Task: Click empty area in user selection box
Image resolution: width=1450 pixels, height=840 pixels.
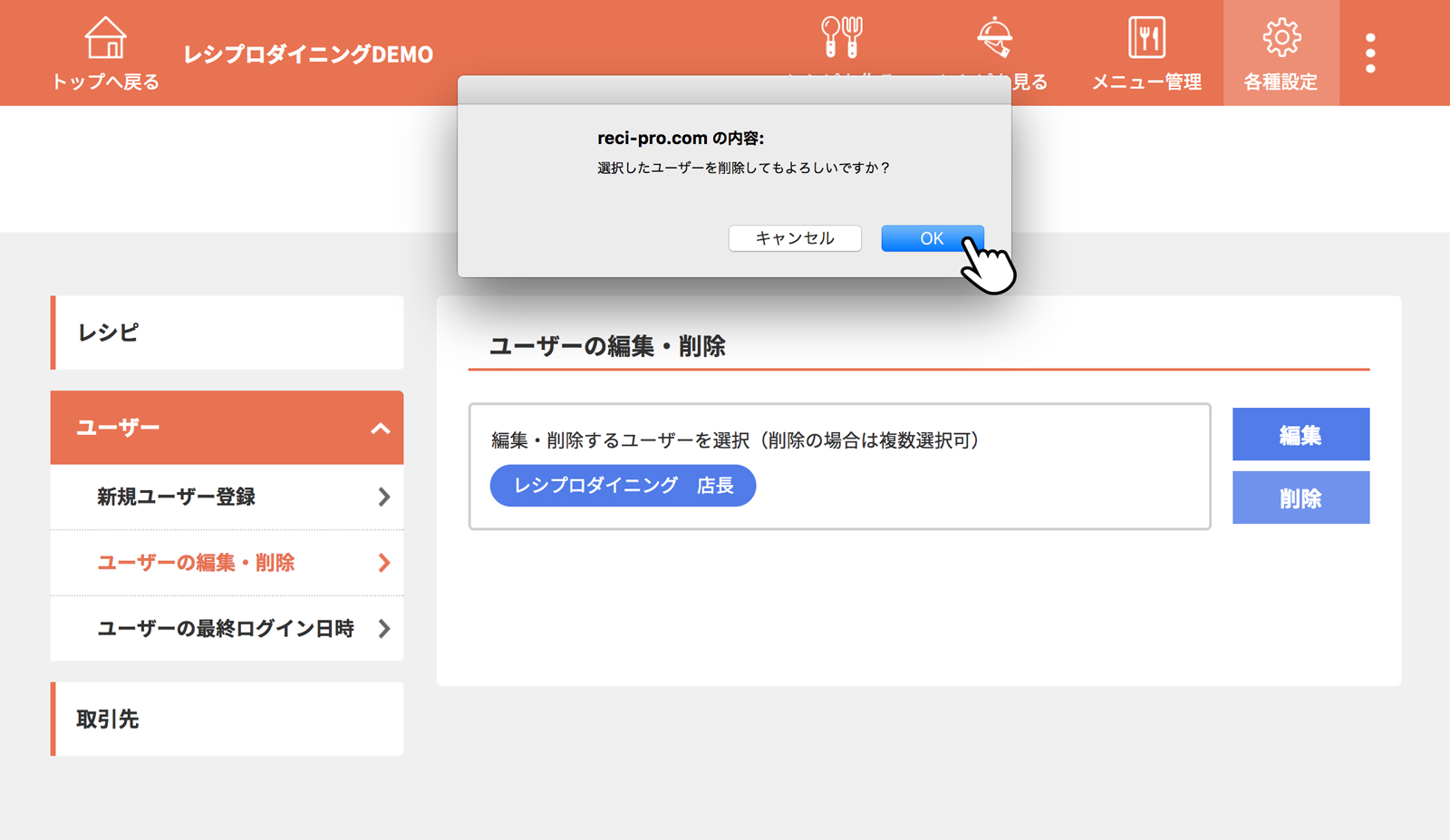Action: coord(979,489)
